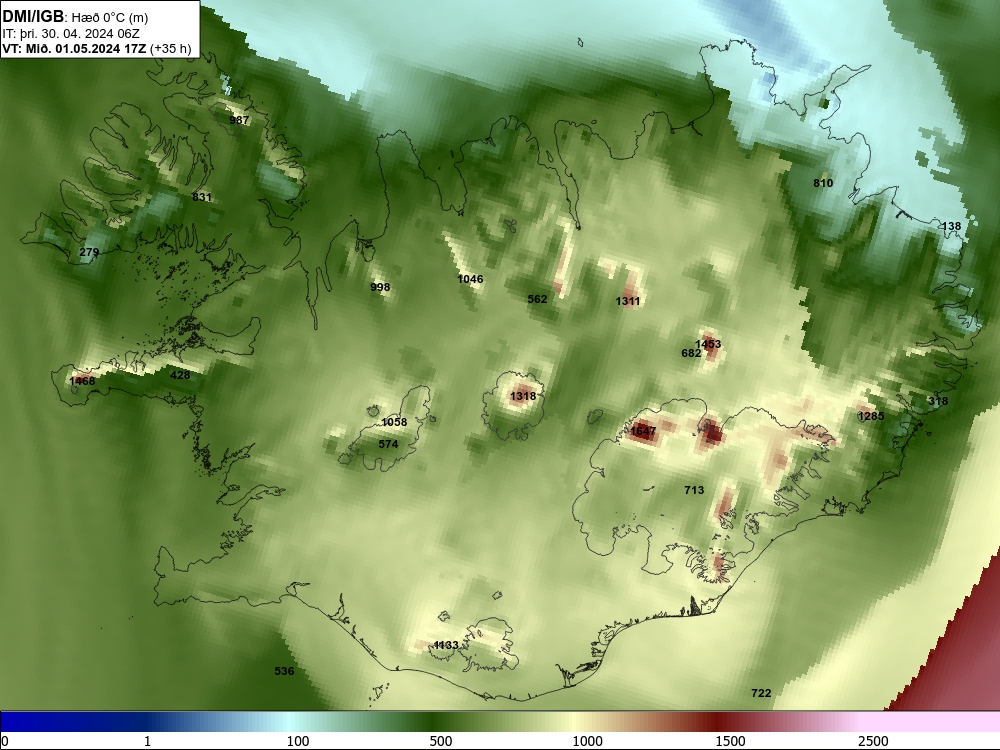Click the 722 value over southeast sea

[761, 693]
